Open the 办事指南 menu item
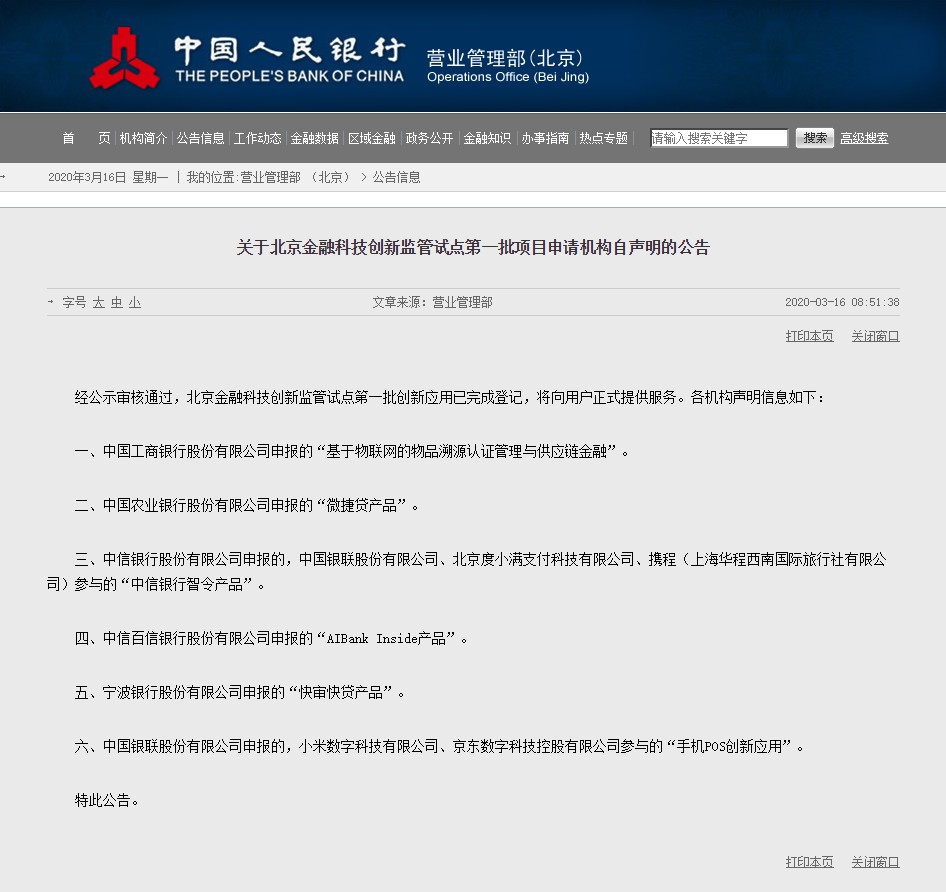The height and width of the screenshot is (892, 946). click(545, 138)
